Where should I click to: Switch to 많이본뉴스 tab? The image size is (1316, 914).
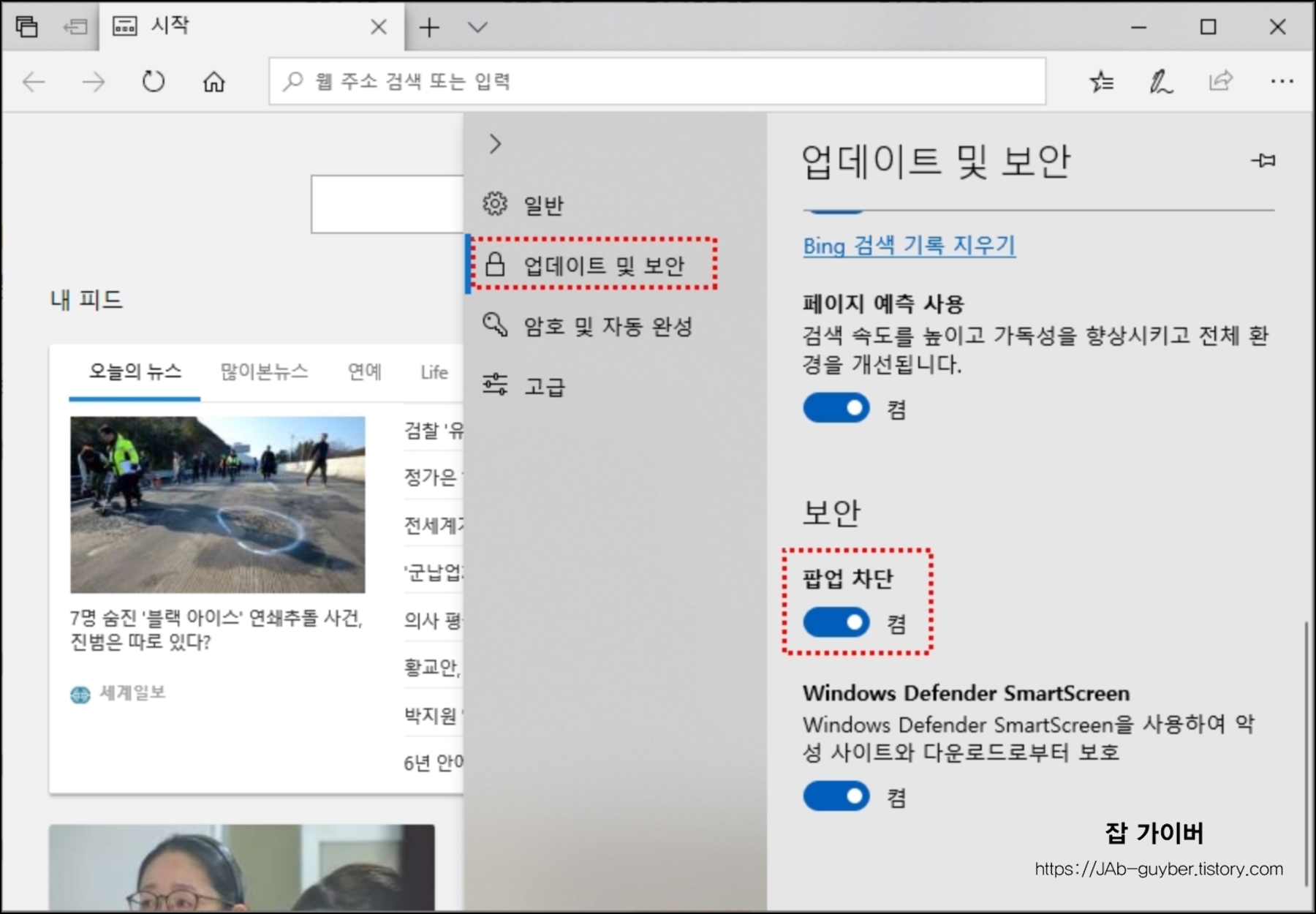(x=264, y=371)
